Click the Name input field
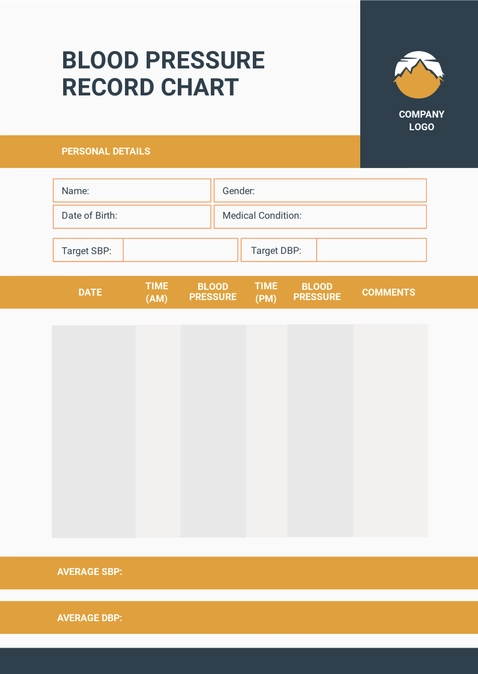478x674 pixels. pyautogui.click(x=132, y=190)
